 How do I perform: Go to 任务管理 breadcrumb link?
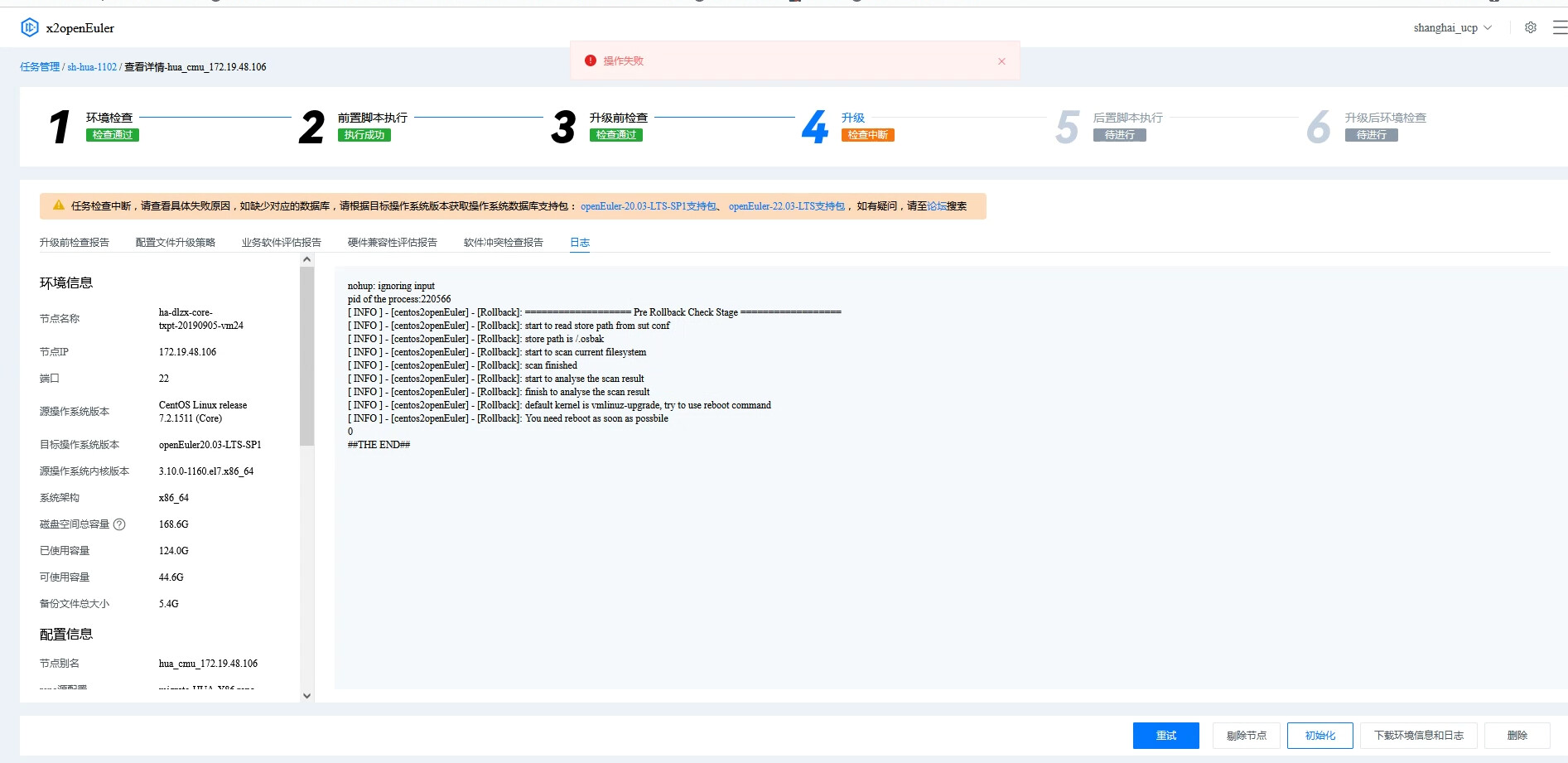pos(40,67)
